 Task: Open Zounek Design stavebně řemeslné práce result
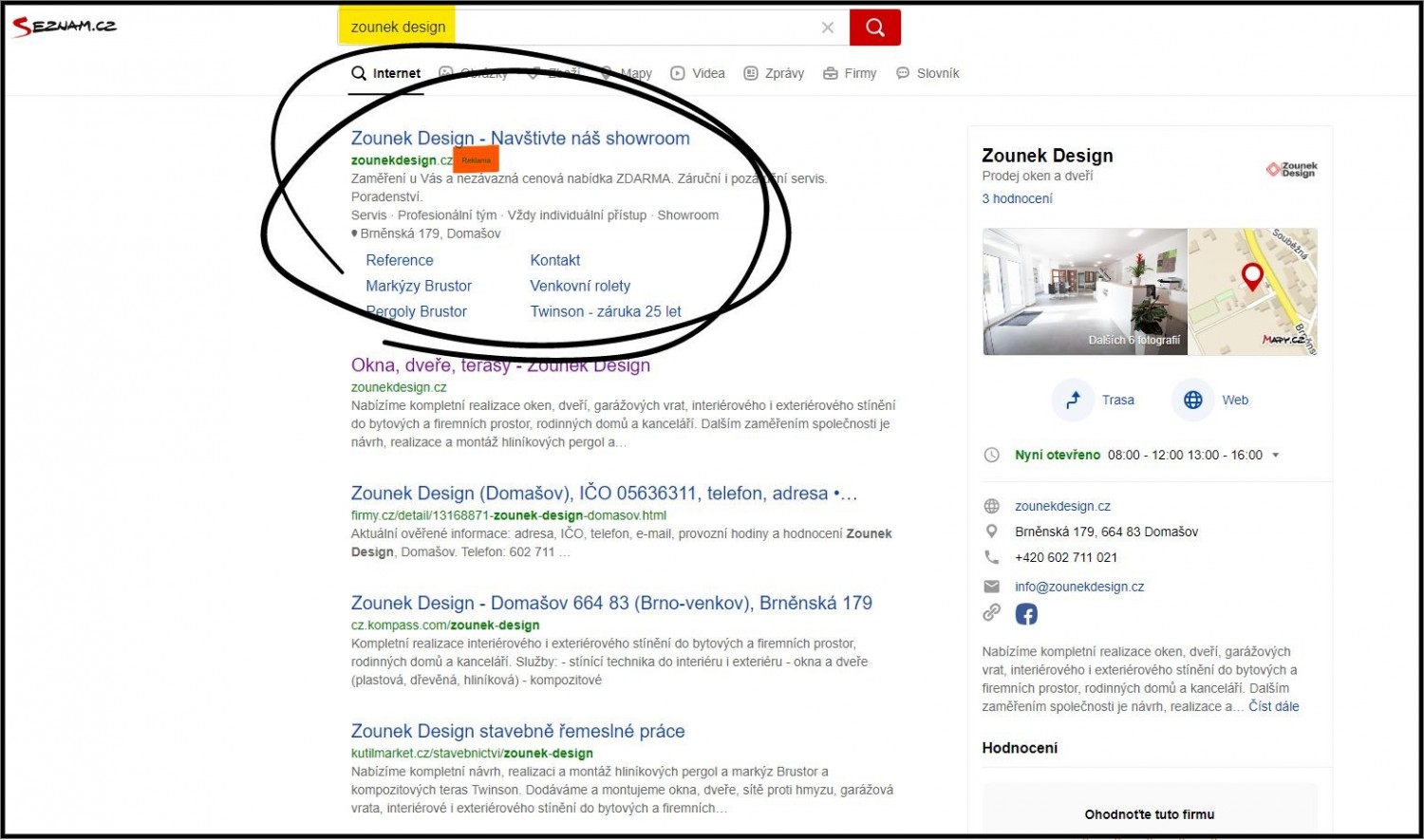pyautogui.click(x=517, y=731)
